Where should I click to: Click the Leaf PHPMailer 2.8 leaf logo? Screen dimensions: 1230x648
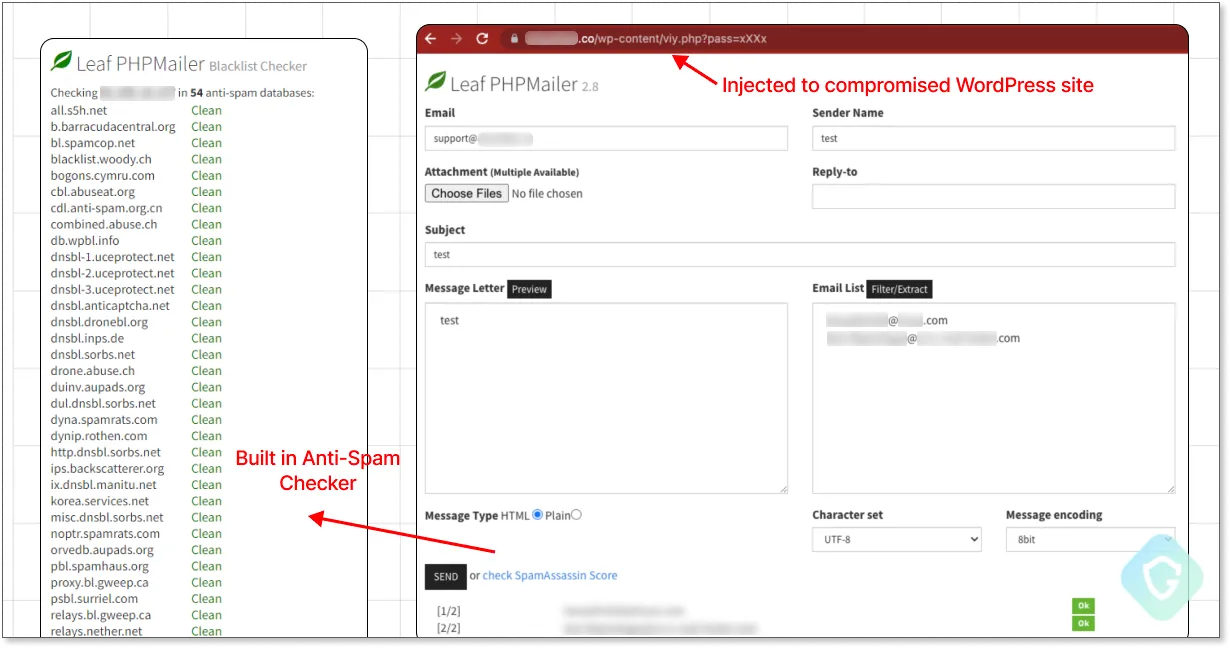pyautogui.click(x=435, y=82)
